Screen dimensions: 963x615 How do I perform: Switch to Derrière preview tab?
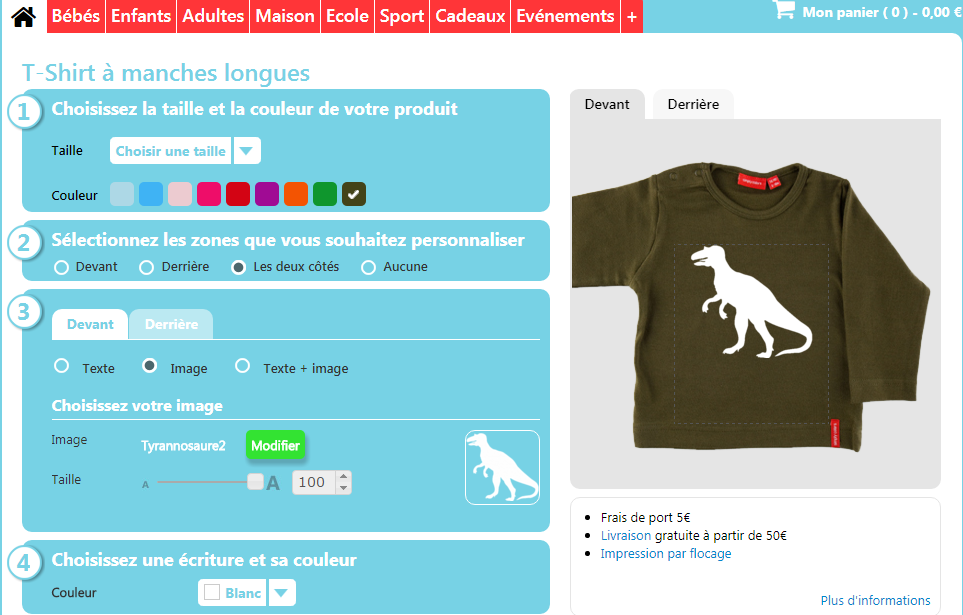coord(693,104)
